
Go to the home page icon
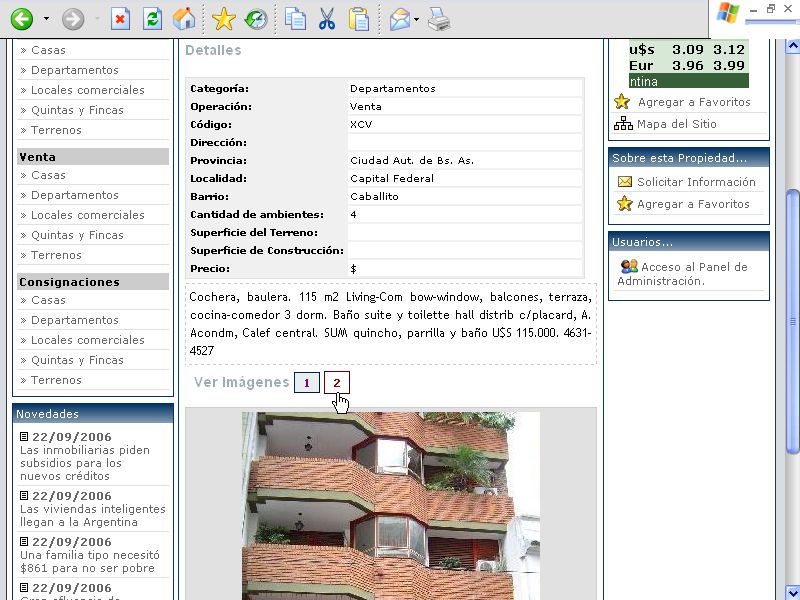click(x=184, y=19)
